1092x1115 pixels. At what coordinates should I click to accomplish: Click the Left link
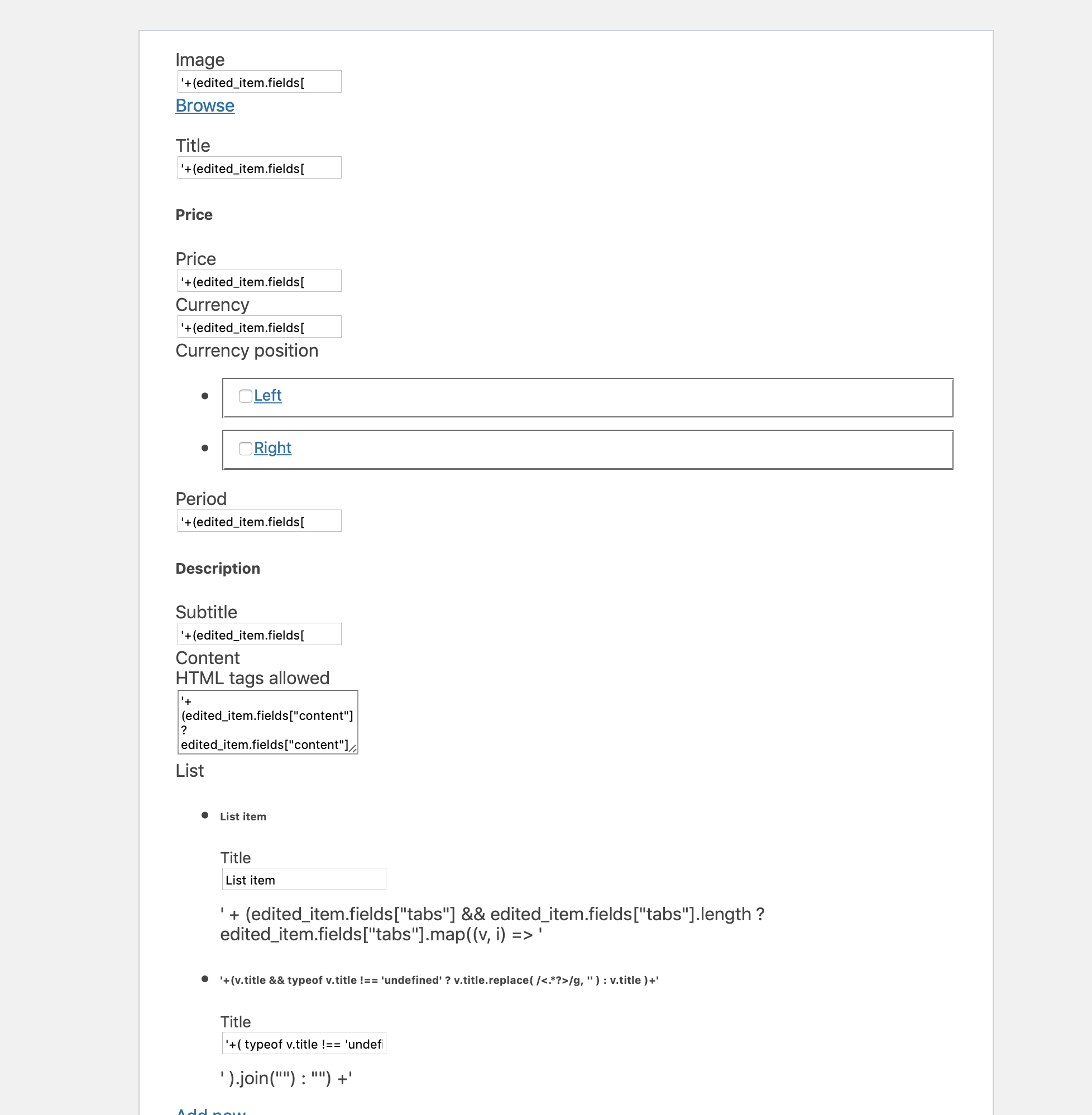pyautogui.click(x=268, y=396)
